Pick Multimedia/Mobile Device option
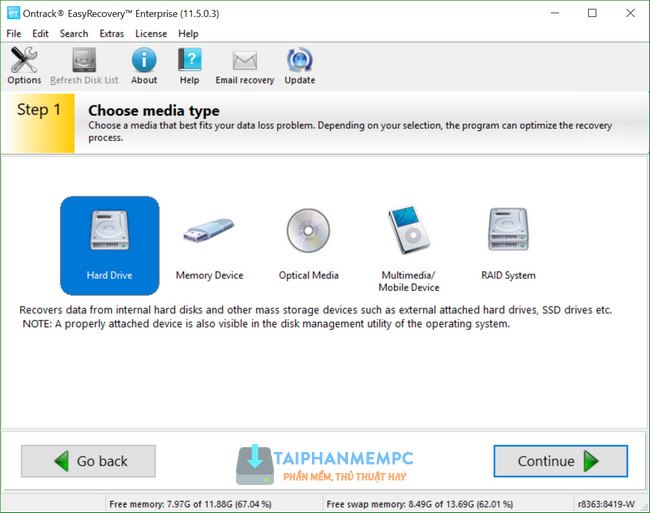The image size is (650, 513). 409,249
